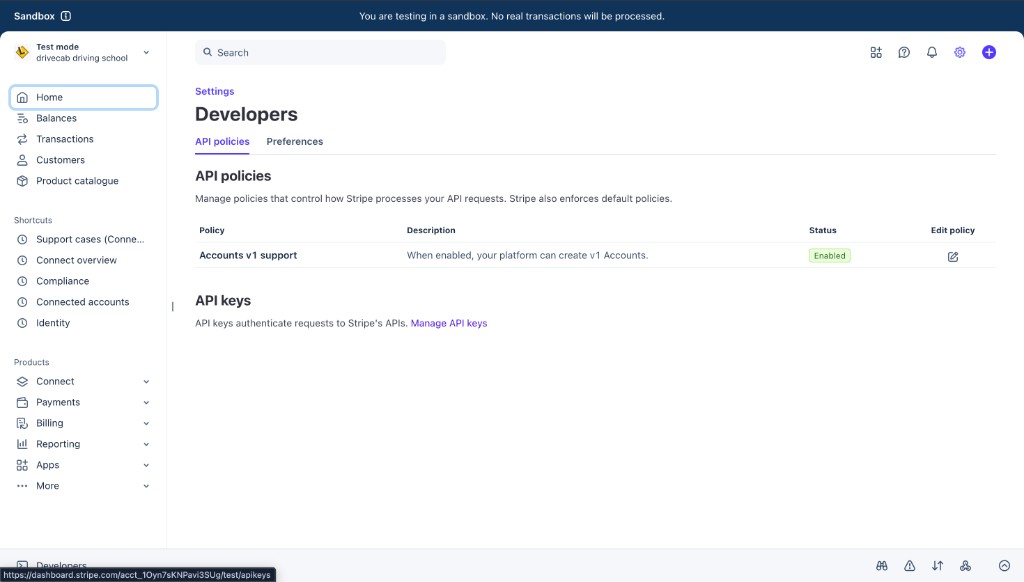The width and height of the screenshot is (1024, 582).
Task: Open the apps grid icon in header
Action: click(x=876, y=52)
